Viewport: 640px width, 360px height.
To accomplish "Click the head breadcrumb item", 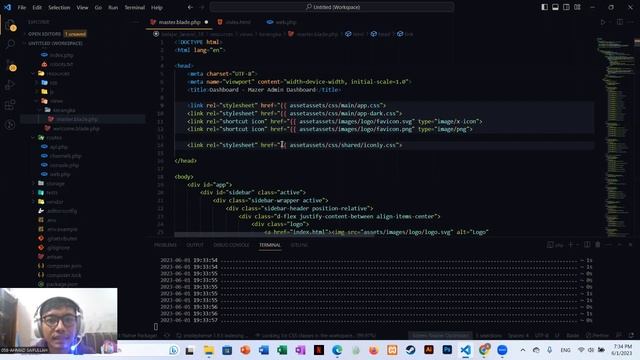I will pos(380,34).
